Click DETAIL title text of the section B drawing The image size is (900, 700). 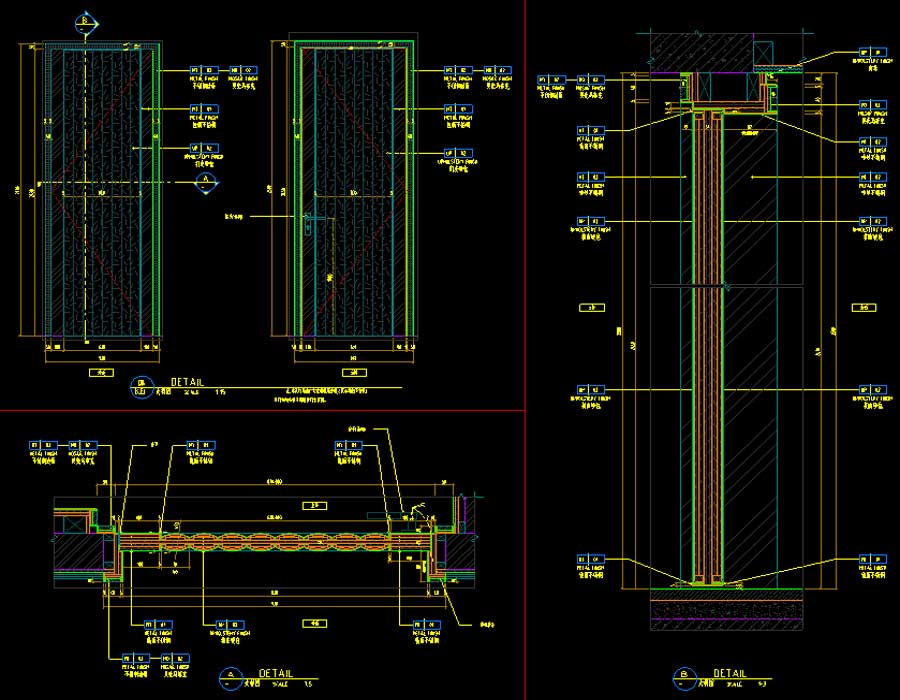[x=730, y=674]
